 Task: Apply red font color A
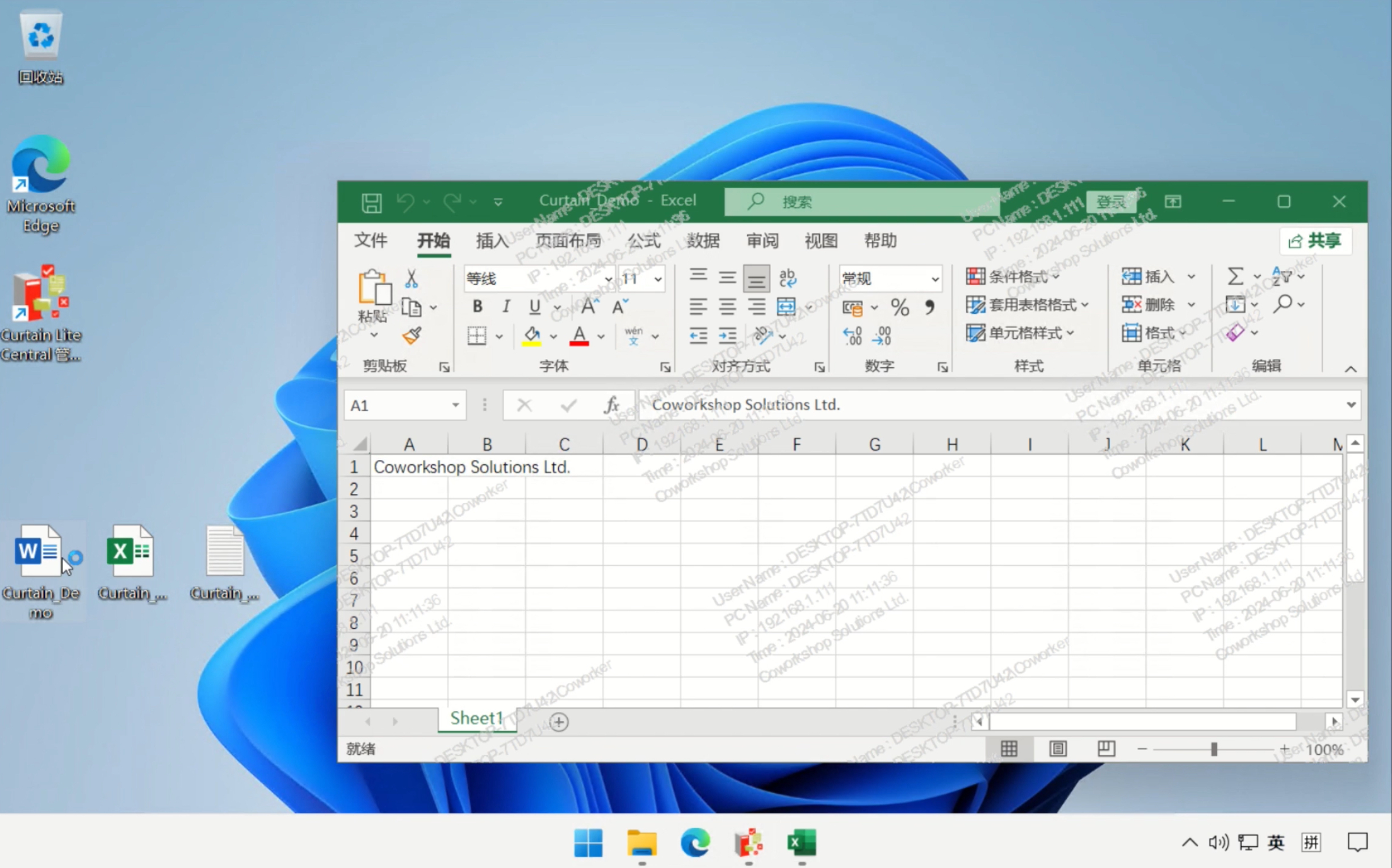coord(579,336)
